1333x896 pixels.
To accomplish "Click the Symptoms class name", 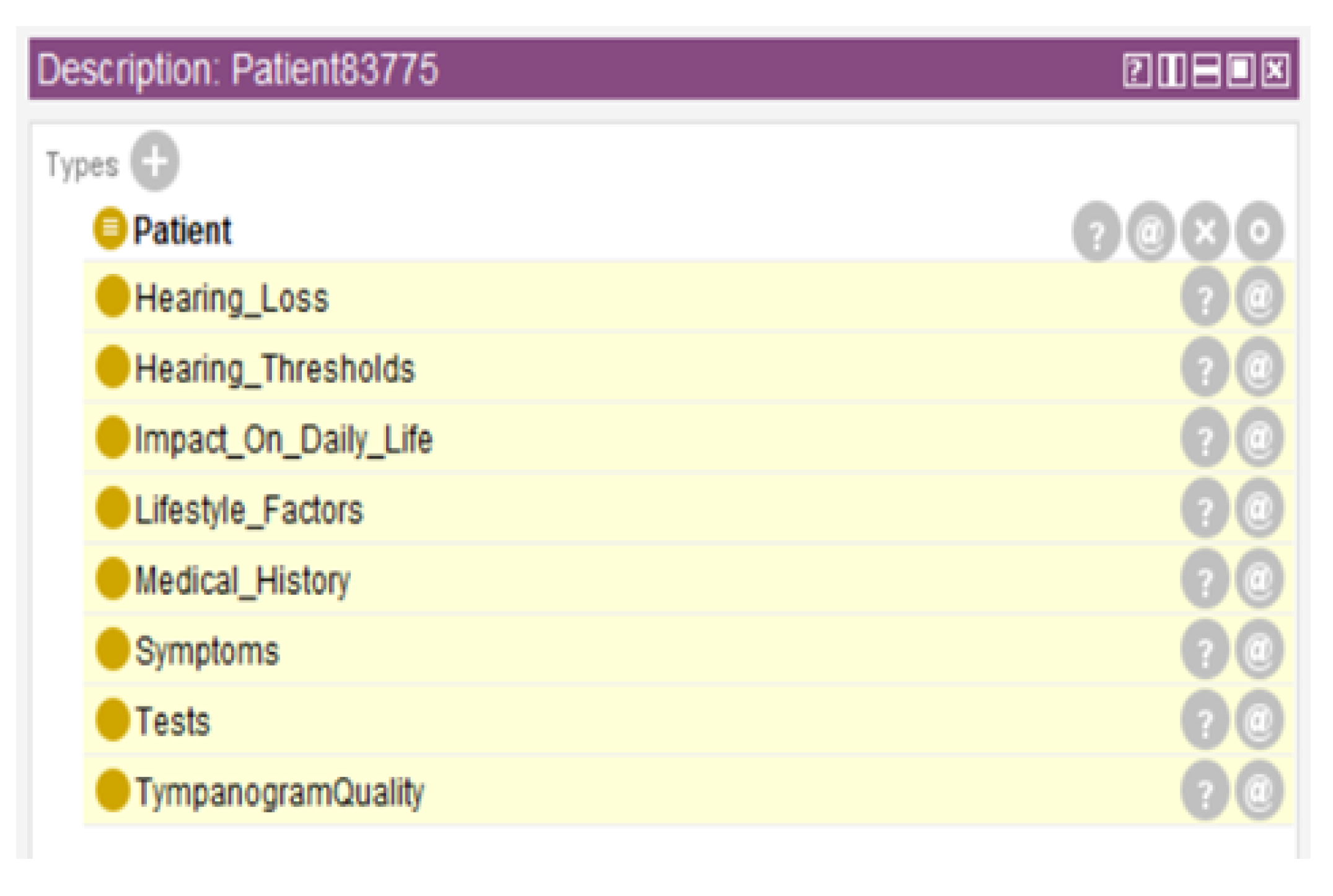I will [207, 651].
